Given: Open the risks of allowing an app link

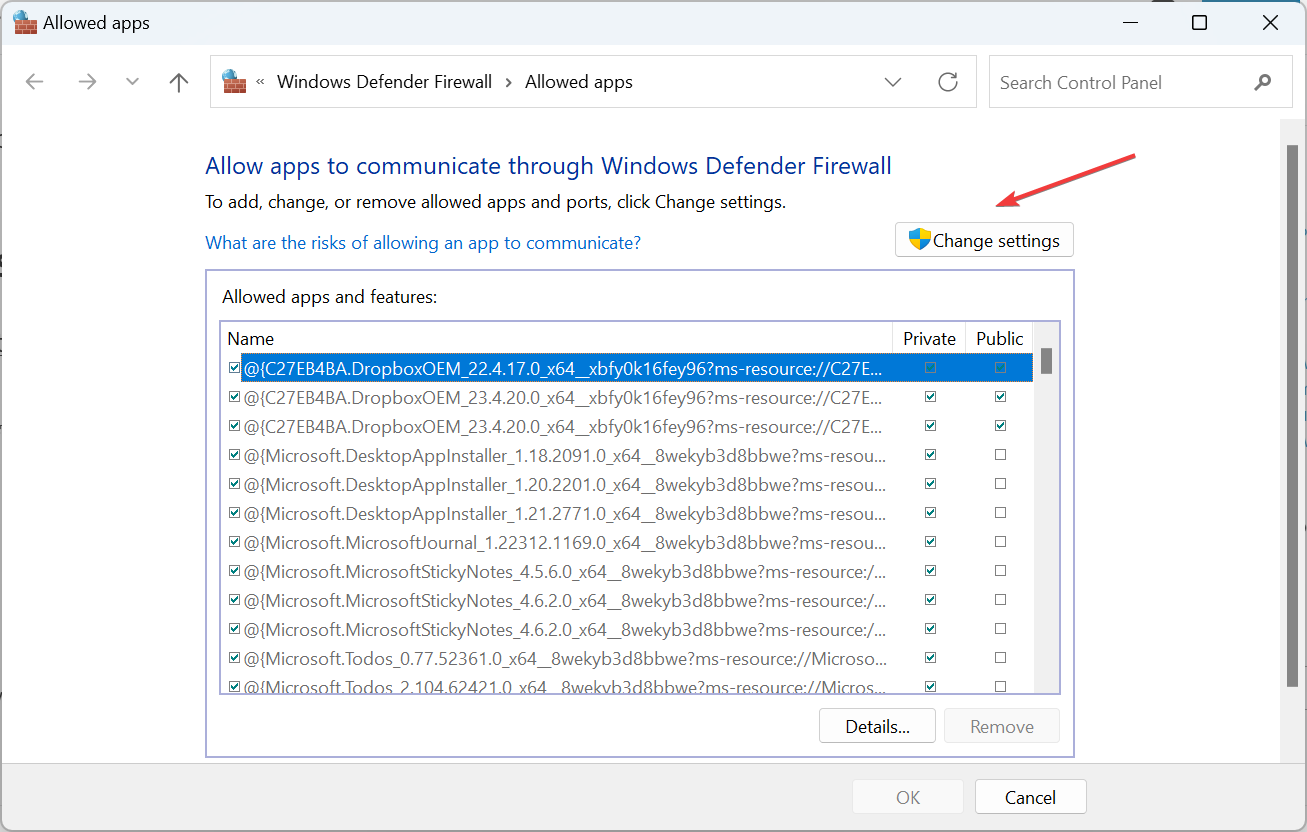Looking at the screenshot, I should [423, 243].
